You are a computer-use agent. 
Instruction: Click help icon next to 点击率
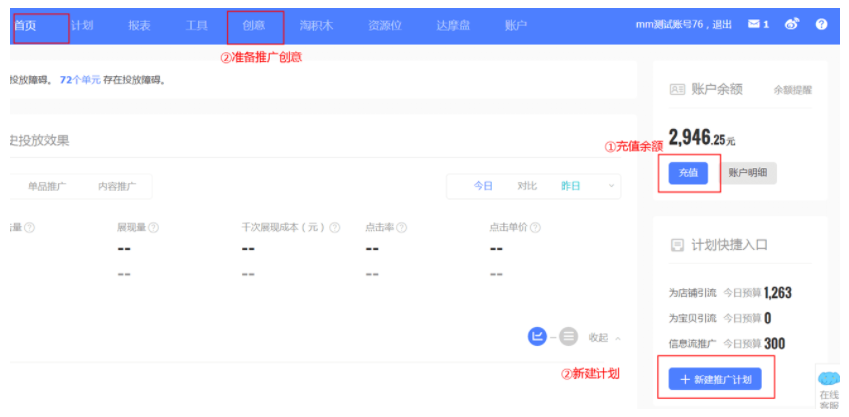click(402, 228)
